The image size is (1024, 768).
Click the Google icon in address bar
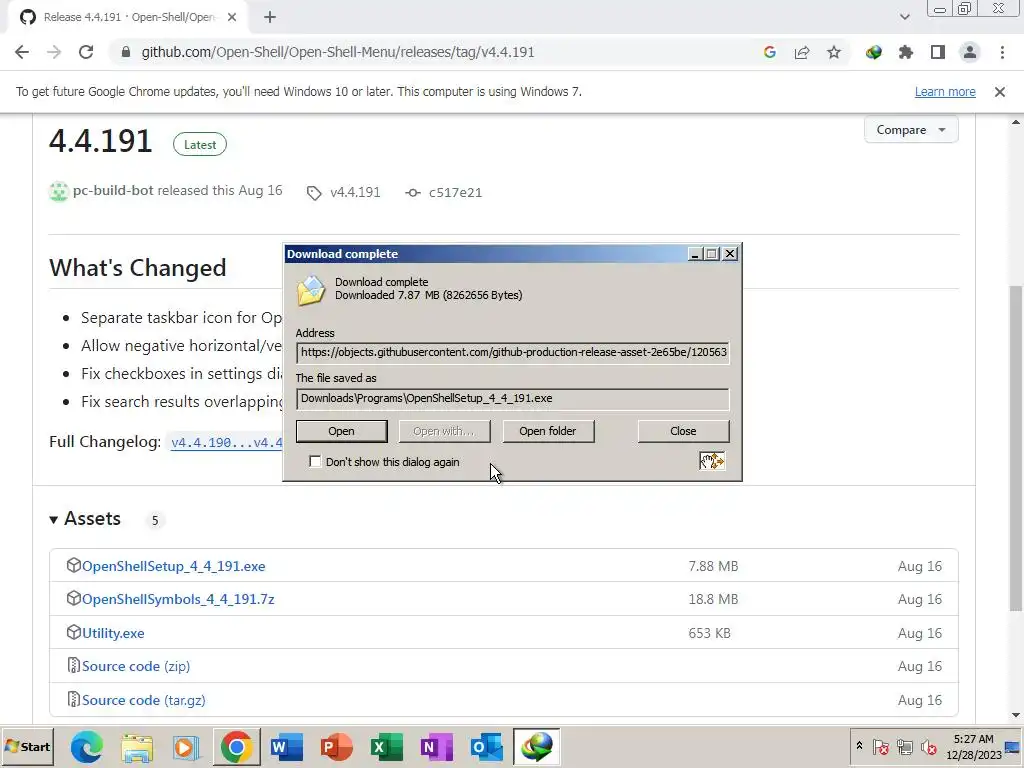click(x=769, y=52)
